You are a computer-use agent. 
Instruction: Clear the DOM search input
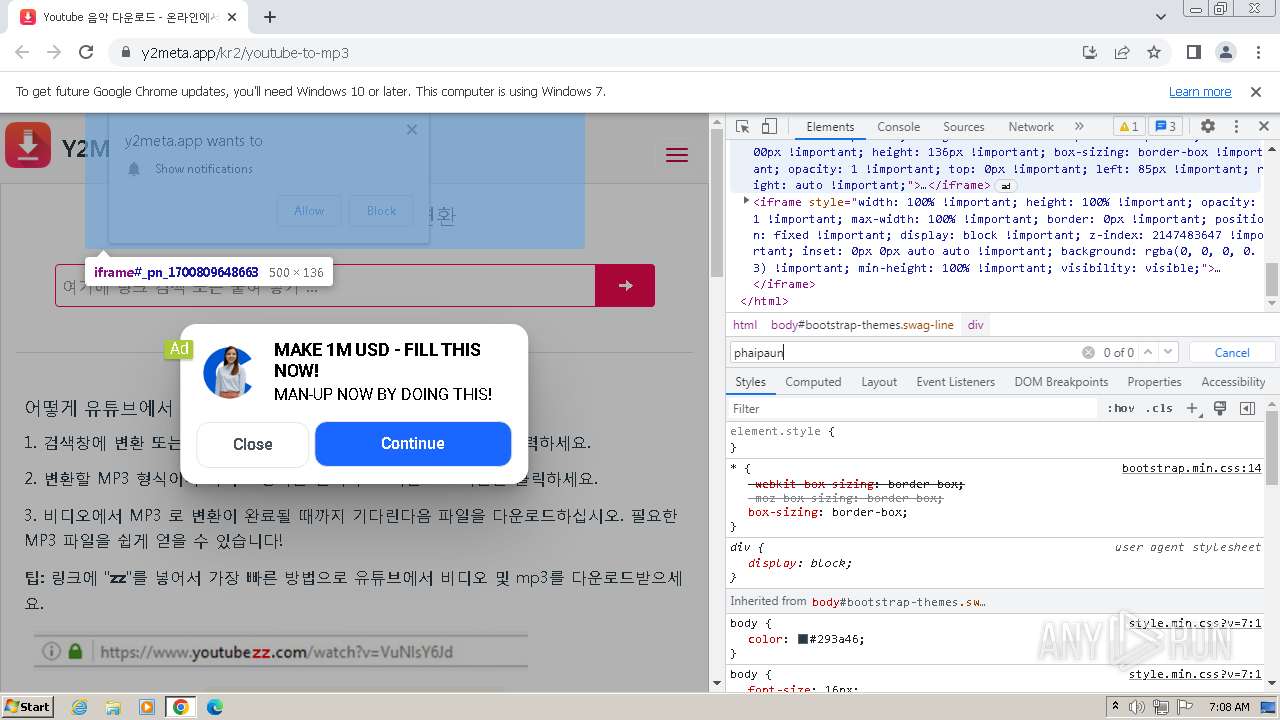tap(1088, 352)
